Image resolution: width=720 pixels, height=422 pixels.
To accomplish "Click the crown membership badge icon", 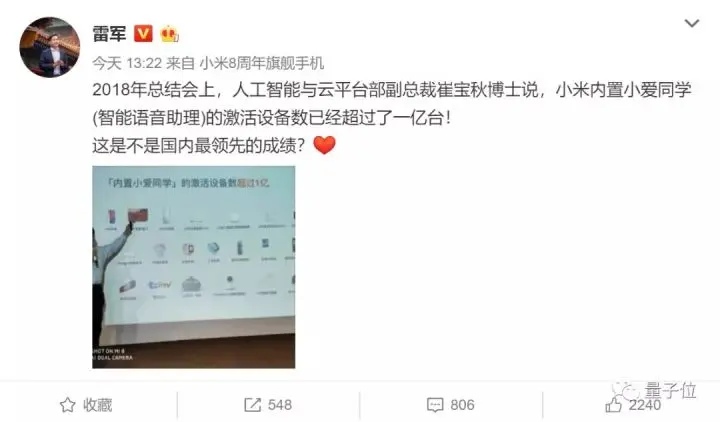I will (169, 34).
